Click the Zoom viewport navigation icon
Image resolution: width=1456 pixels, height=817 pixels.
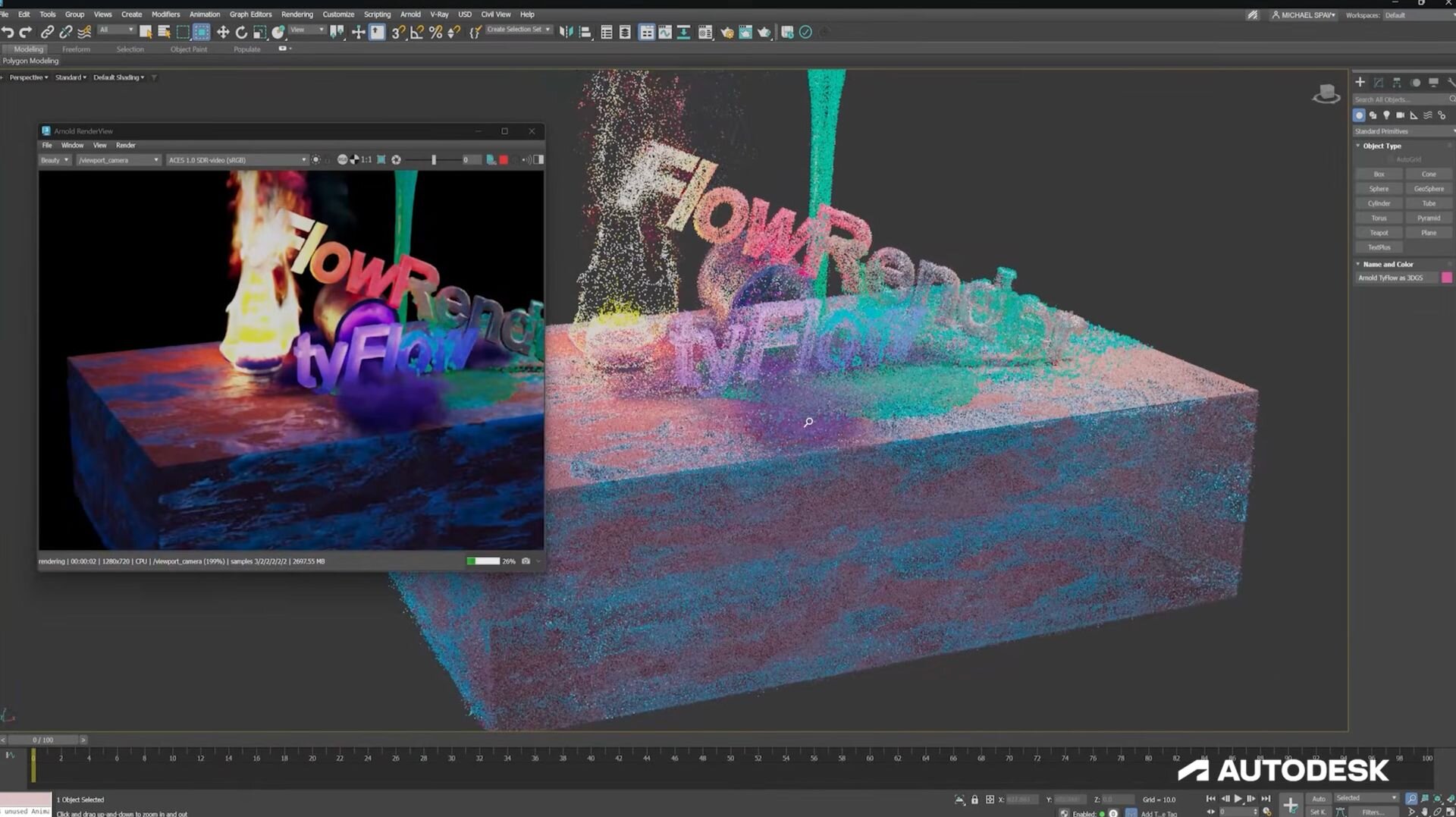(x=1411, y=799)
